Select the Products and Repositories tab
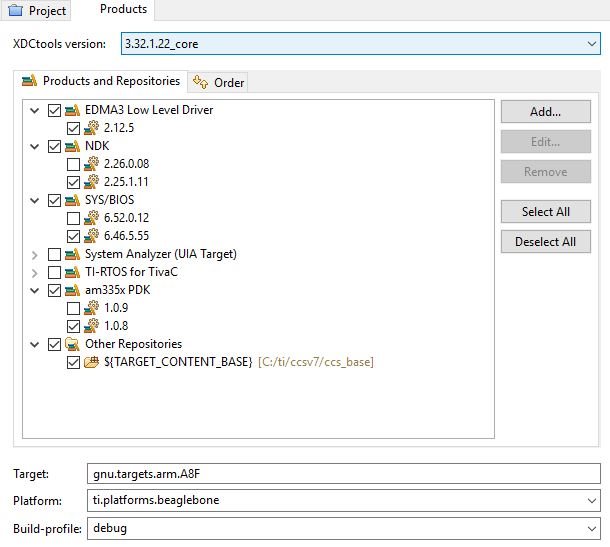Viewport: 610px width, 547px height. click(101, 81)
